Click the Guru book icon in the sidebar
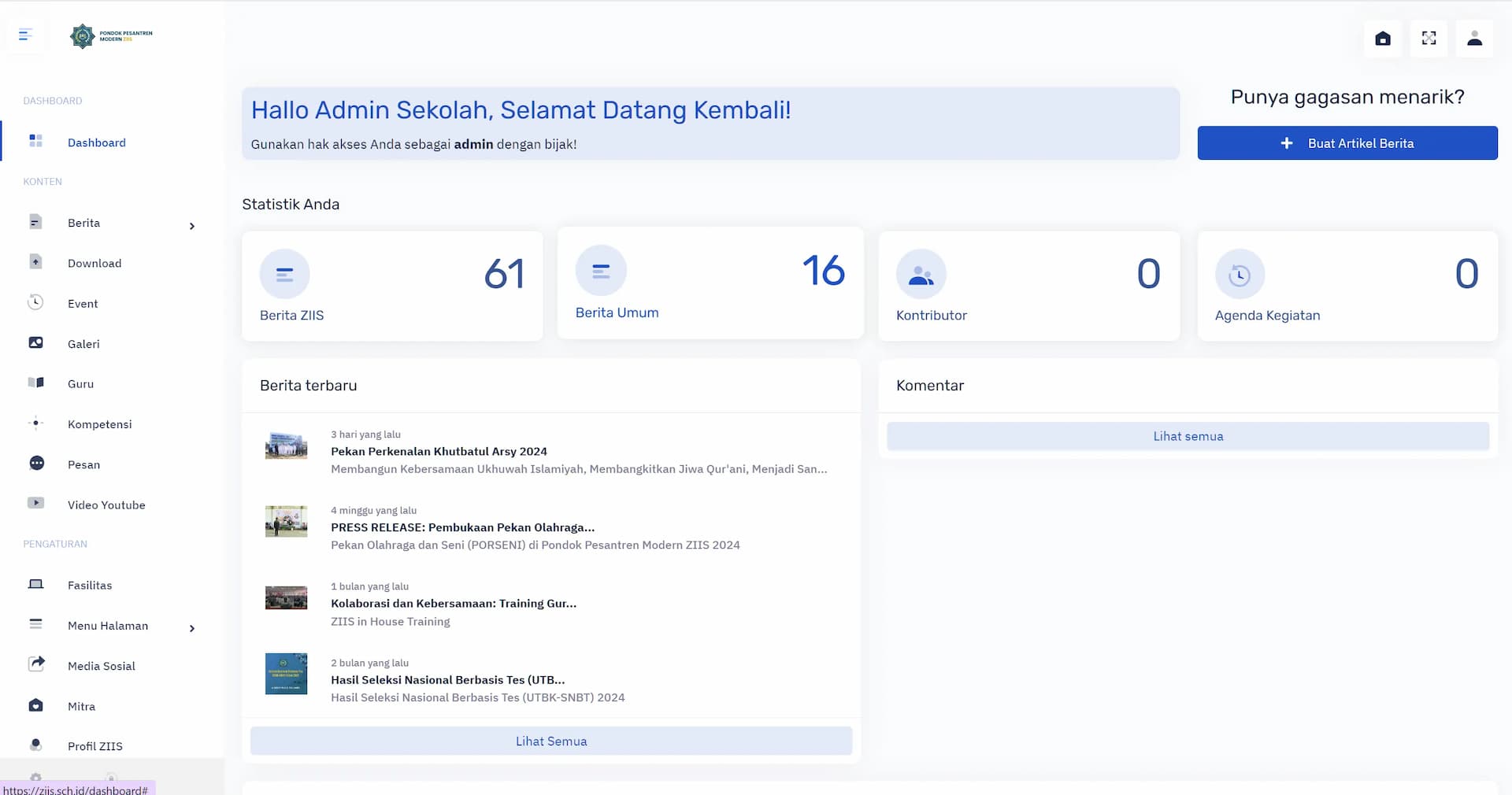This screenshot has width=1512, height=795. pos(35,383)
